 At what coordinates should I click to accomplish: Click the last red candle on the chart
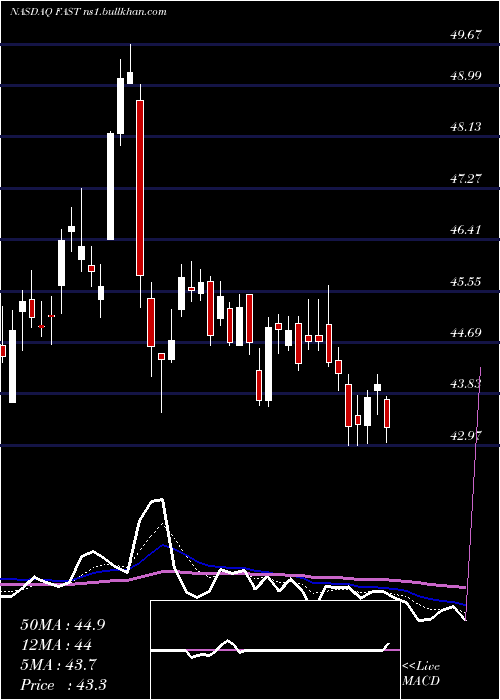387,413
